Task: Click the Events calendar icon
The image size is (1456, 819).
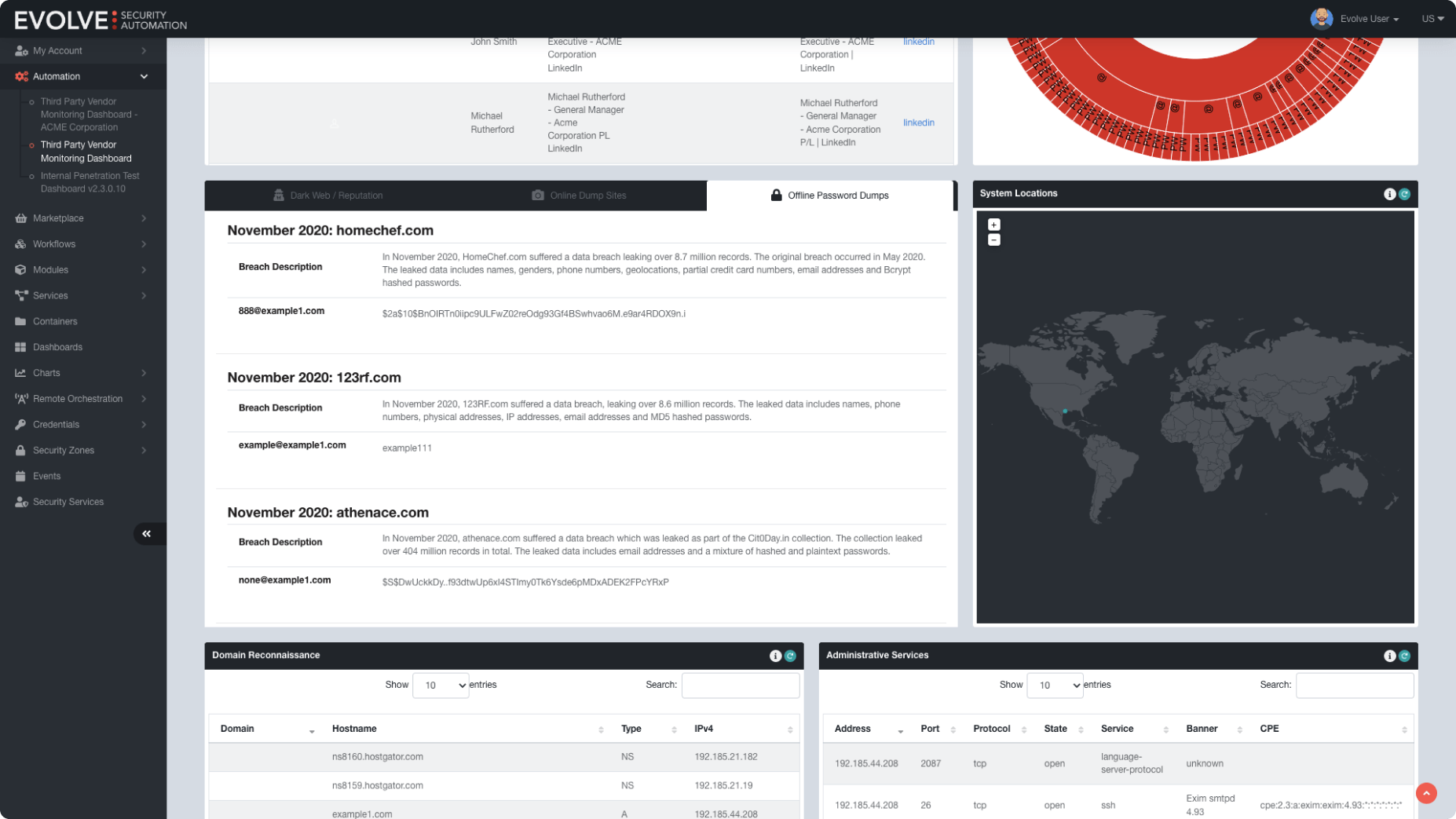Action: click(x=21, y=476)
